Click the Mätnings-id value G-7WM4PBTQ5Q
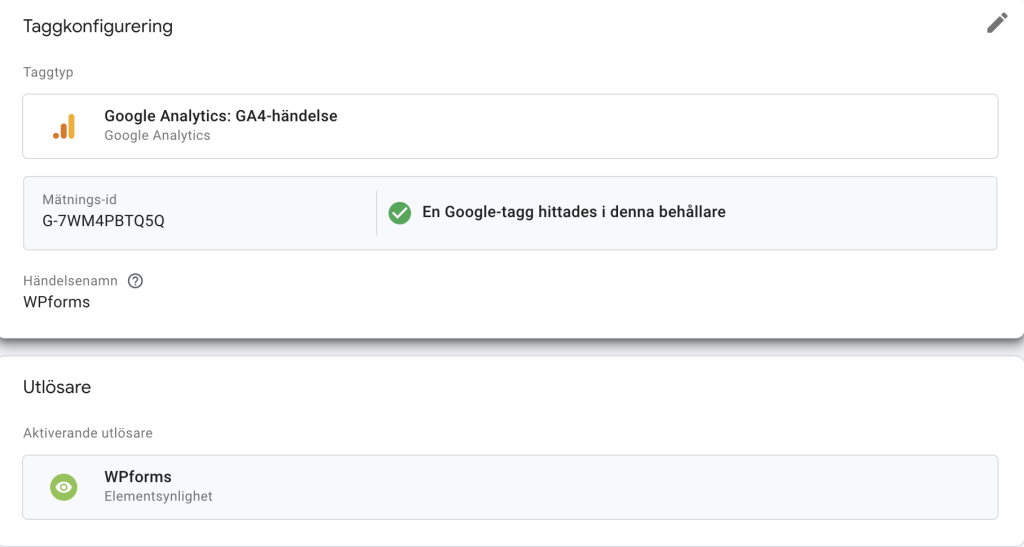The width and height of the screenshot is (1024, 547). (103, 221)
